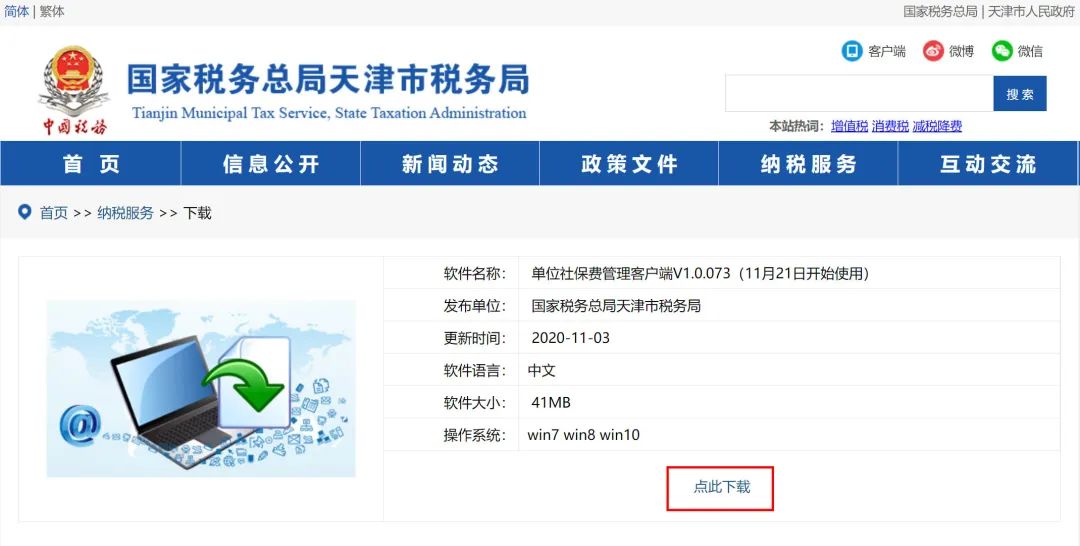The height and width of the screenshot is (546, 1080).
Task: Click the 下载 breadcrumb text
Action: coord(197,213)
